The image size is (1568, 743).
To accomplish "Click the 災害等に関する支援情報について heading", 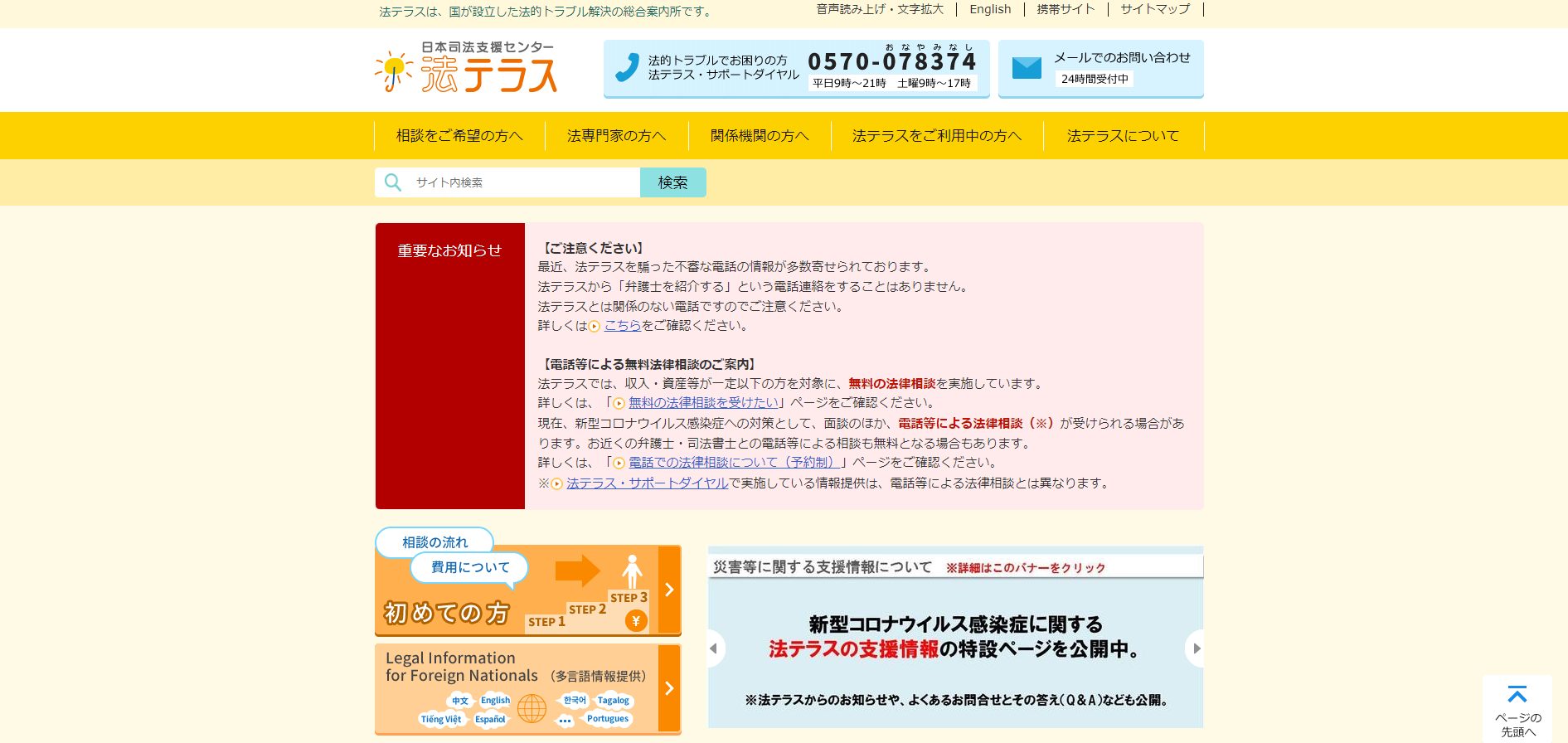I will tap(823, 567).
